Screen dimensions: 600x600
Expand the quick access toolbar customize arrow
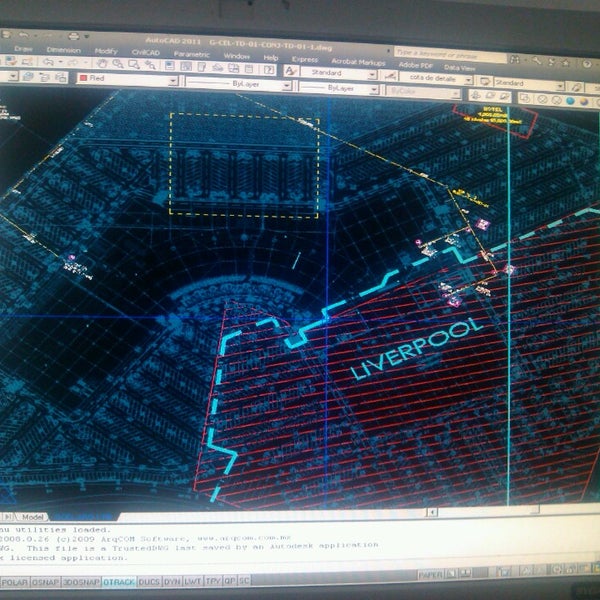click(87, 36)
